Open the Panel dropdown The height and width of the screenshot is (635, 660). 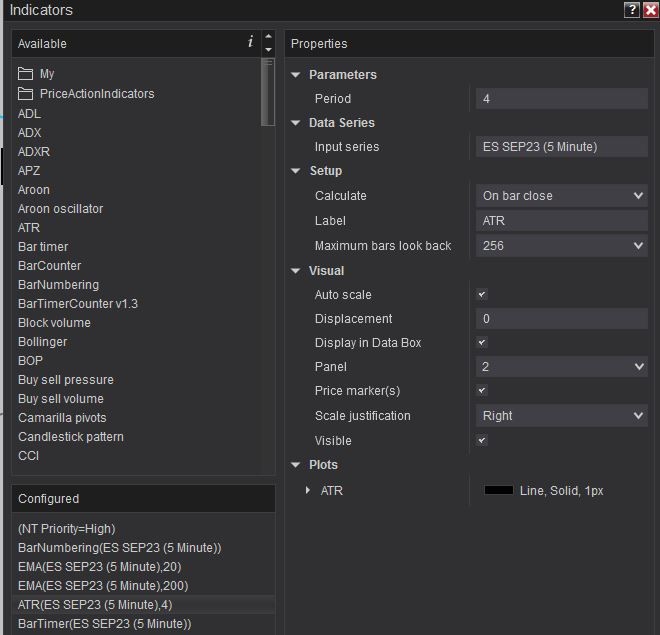pyautogui.click(x=562, y=367)
